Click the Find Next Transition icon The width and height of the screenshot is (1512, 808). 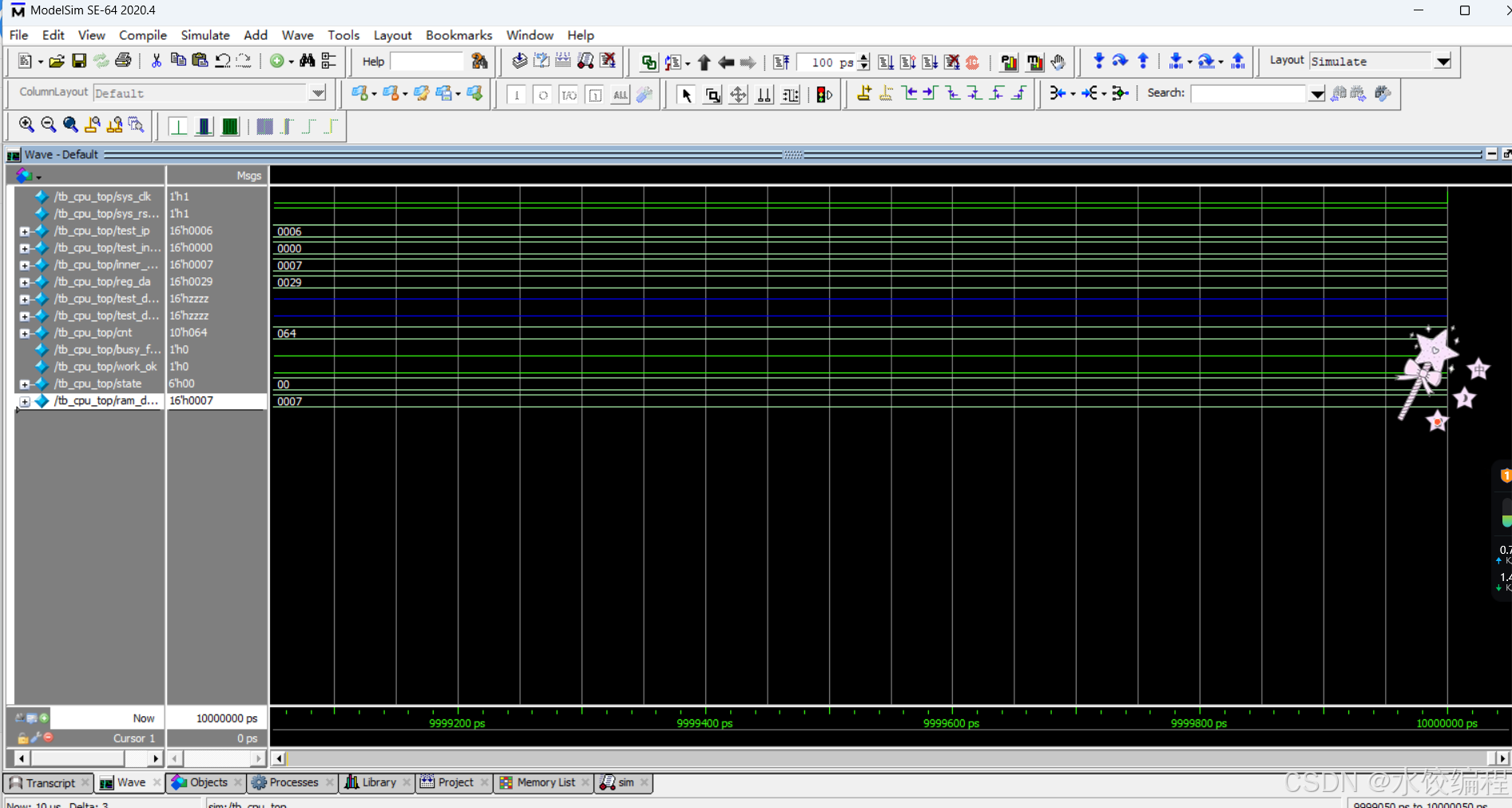(930, 94)
